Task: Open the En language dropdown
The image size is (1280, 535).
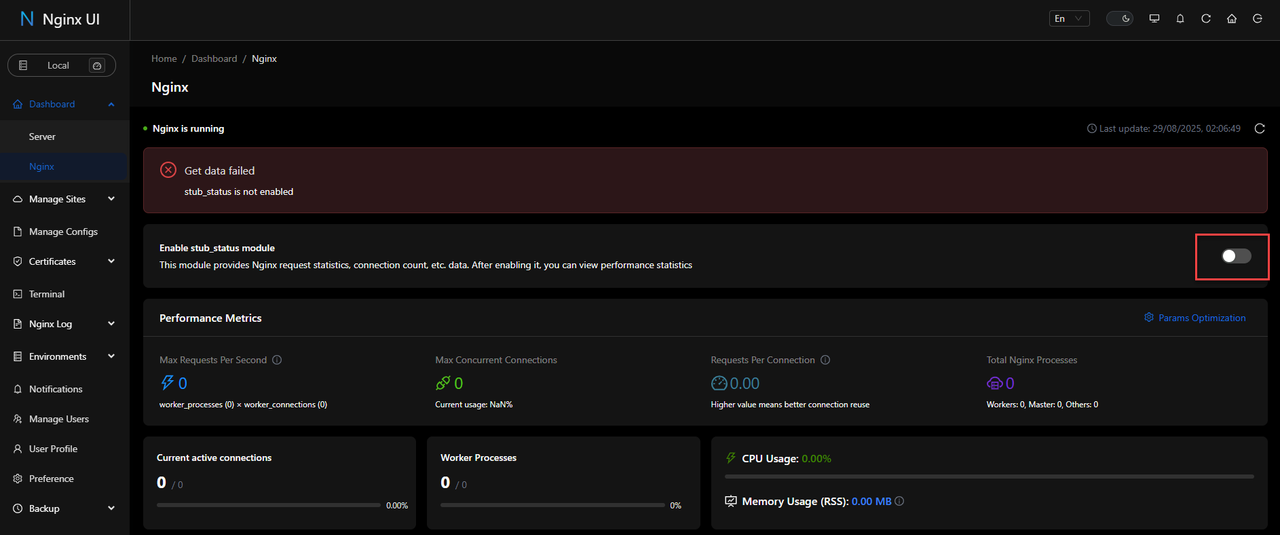Action: (1069, 19)
